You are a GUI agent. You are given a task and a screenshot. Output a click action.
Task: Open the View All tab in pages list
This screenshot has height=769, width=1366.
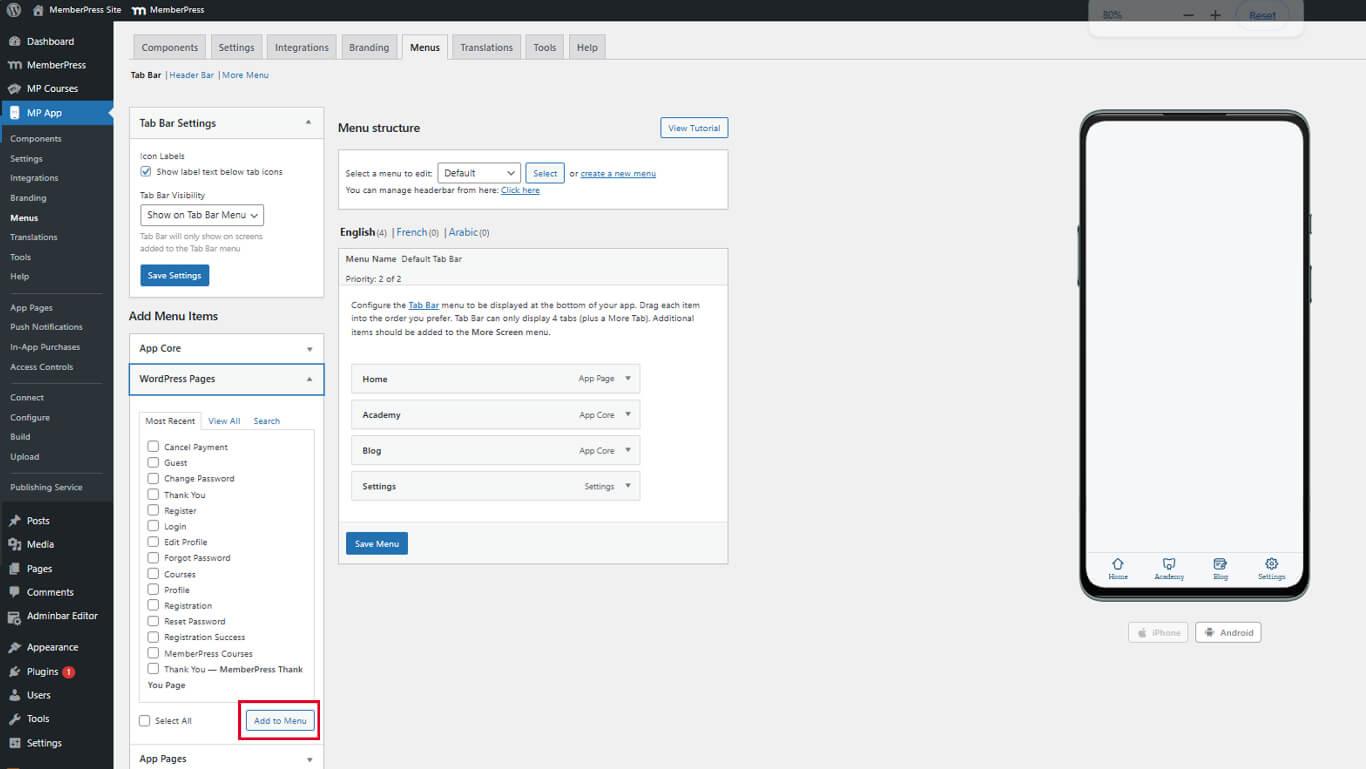[223, 420]
